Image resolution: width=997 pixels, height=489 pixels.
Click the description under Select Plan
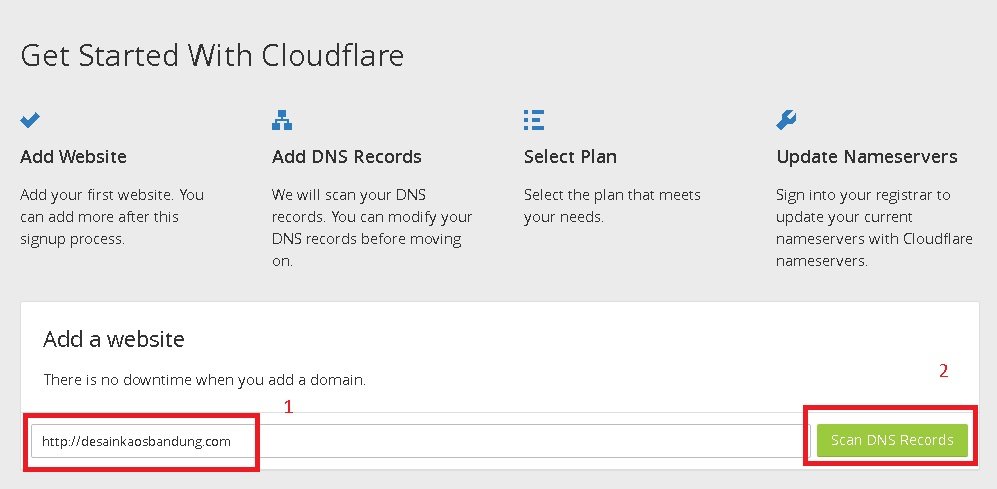click(612, 205)
